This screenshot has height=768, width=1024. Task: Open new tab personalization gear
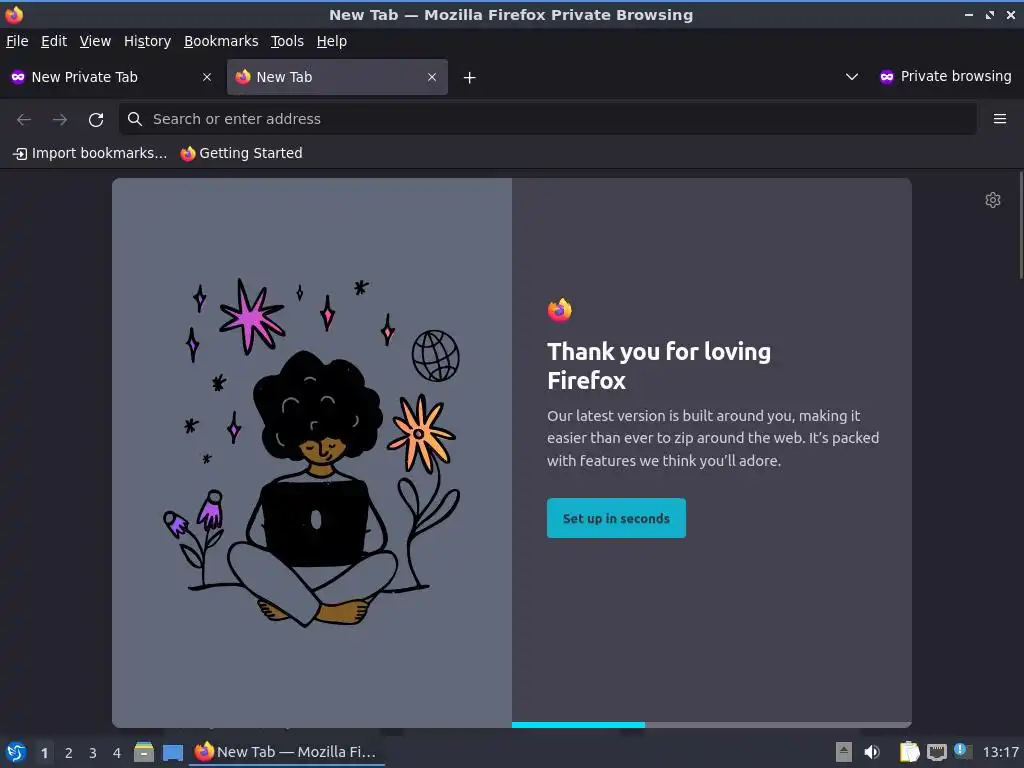[x=993, y=200]
